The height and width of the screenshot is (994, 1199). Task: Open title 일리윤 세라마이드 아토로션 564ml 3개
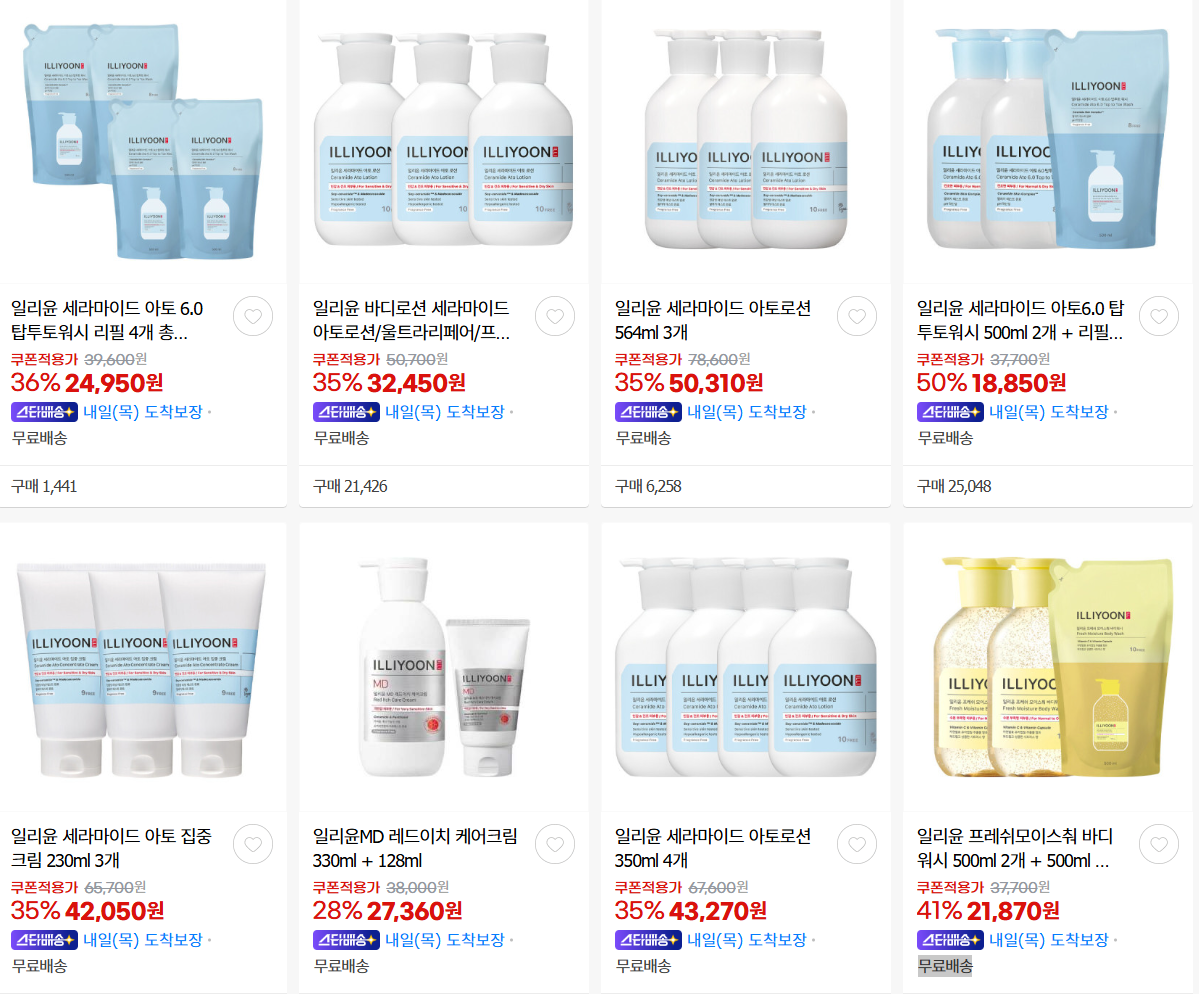712,320
